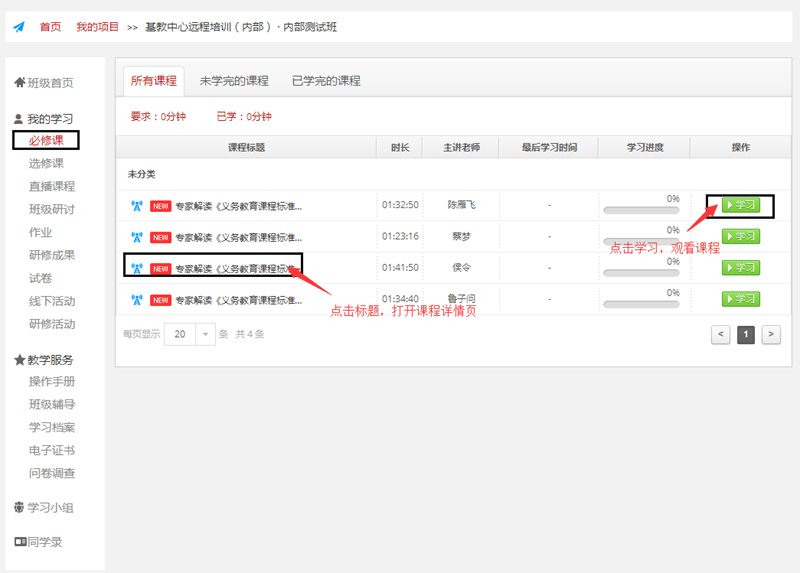This screenshot has height=573, width=800.
Task: Click the 课程标题 column header
Action: (x=246, y=147)
